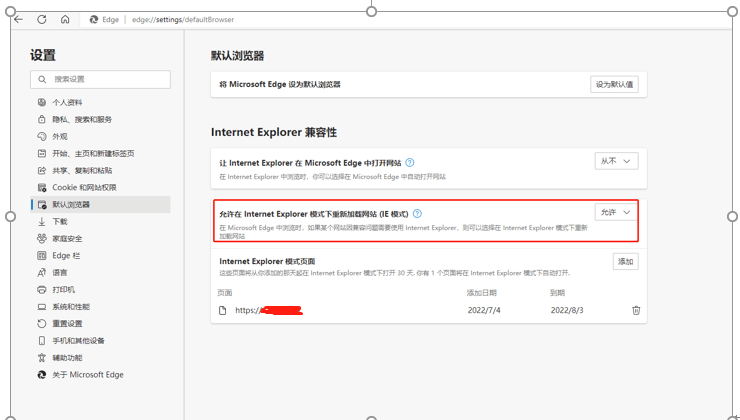Screen dimensions: 740x420
Task: Click the address bar URL edge://settings/defaultBrowser
Action: [x=183, y=19]
